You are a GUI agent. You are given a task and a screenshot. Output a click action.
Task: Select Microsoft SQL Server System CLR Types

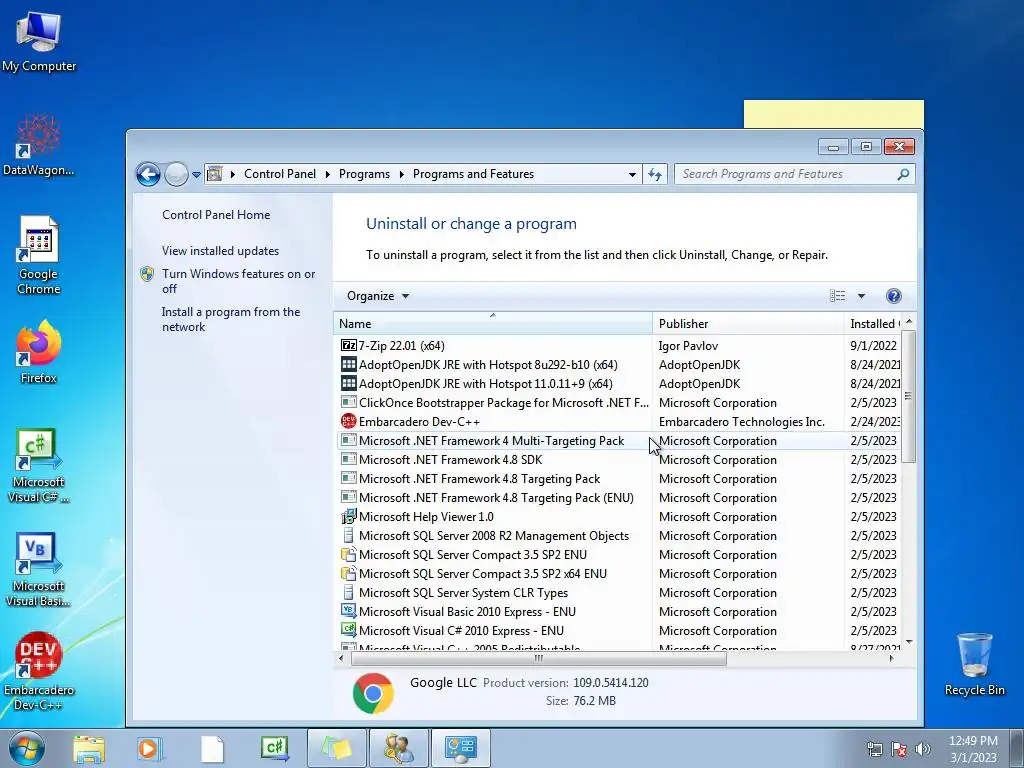(618, 592)
